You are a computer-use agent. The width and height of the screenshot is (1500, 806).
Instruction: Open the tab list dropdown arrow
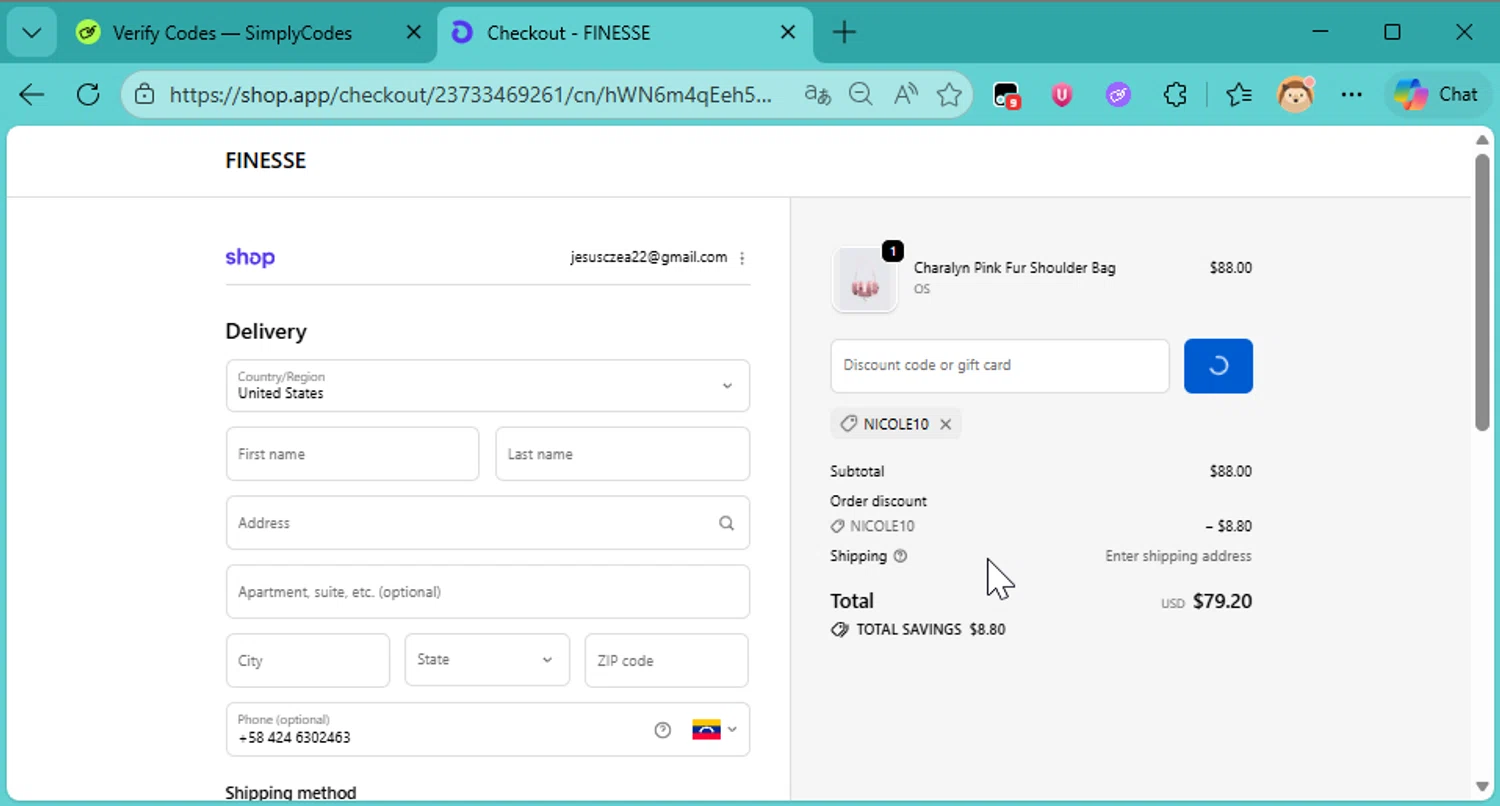(x=32, y=33)
